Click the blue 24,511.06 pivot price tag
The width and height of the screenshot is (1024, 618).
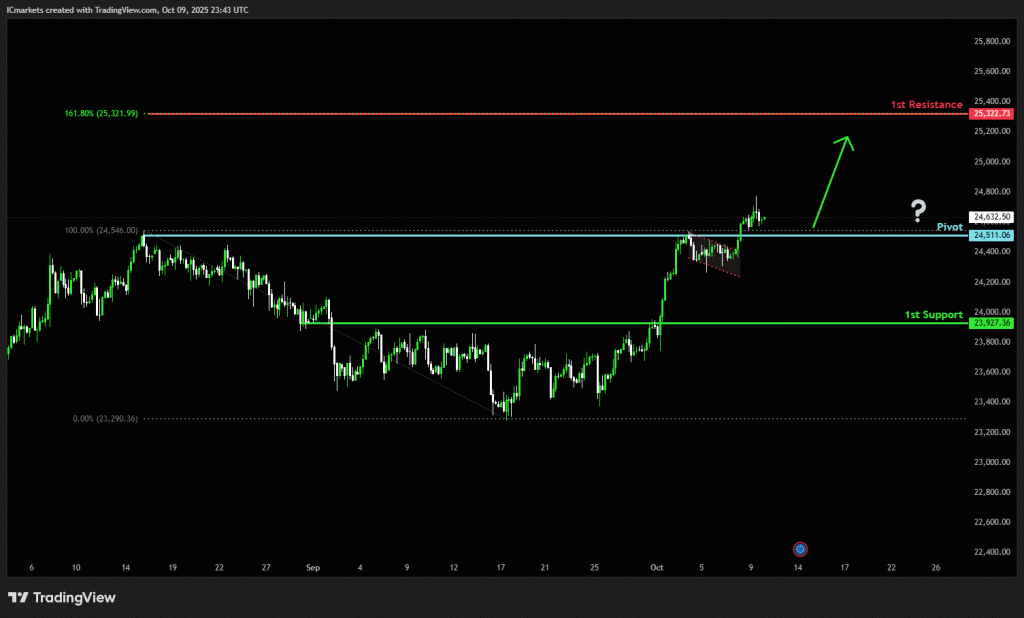coord(991,235)
